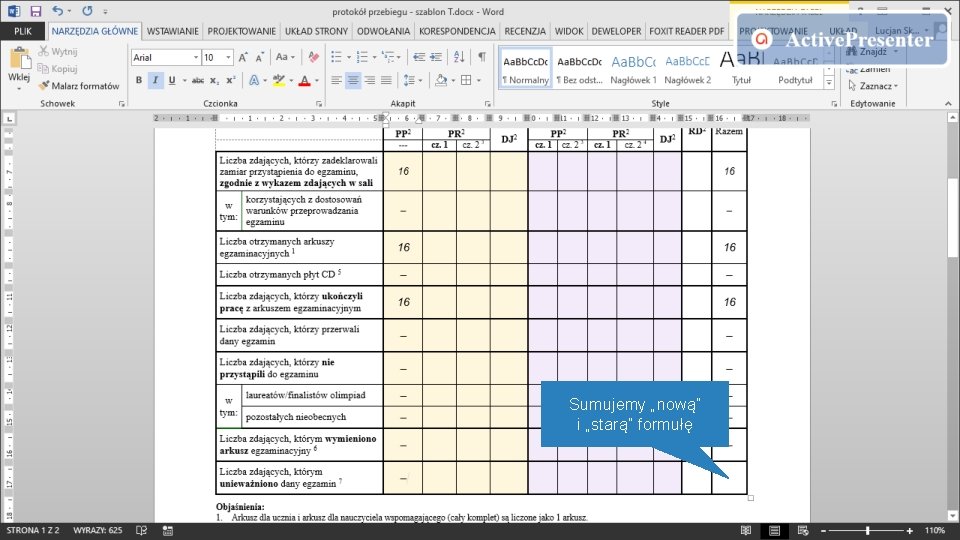Open the Font dialog launcher (Czcionka)
The height and width of the screenshot is (540, 960).
(319, 104)
